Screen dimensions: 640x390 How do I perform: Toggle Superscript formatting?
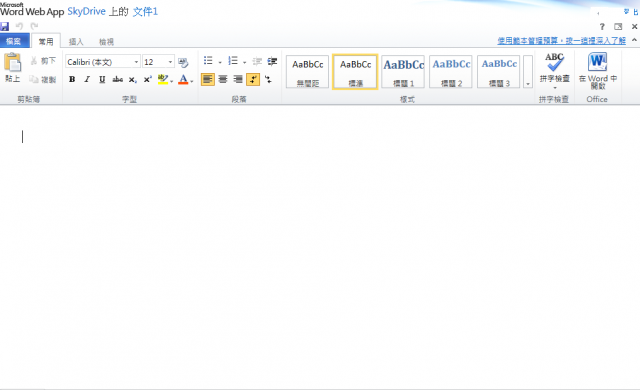(148, 79)
